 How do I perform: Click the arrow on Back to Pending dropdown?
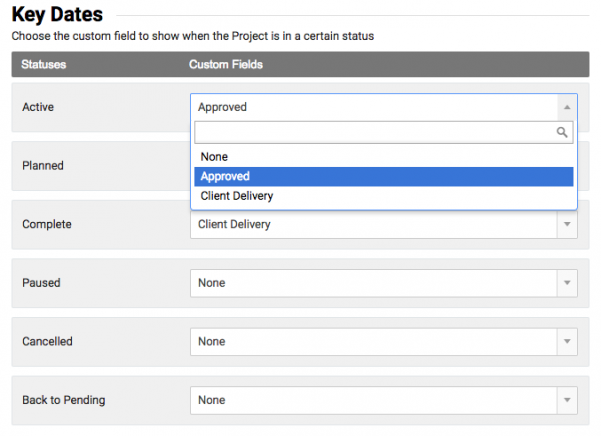tap(567, 400)
